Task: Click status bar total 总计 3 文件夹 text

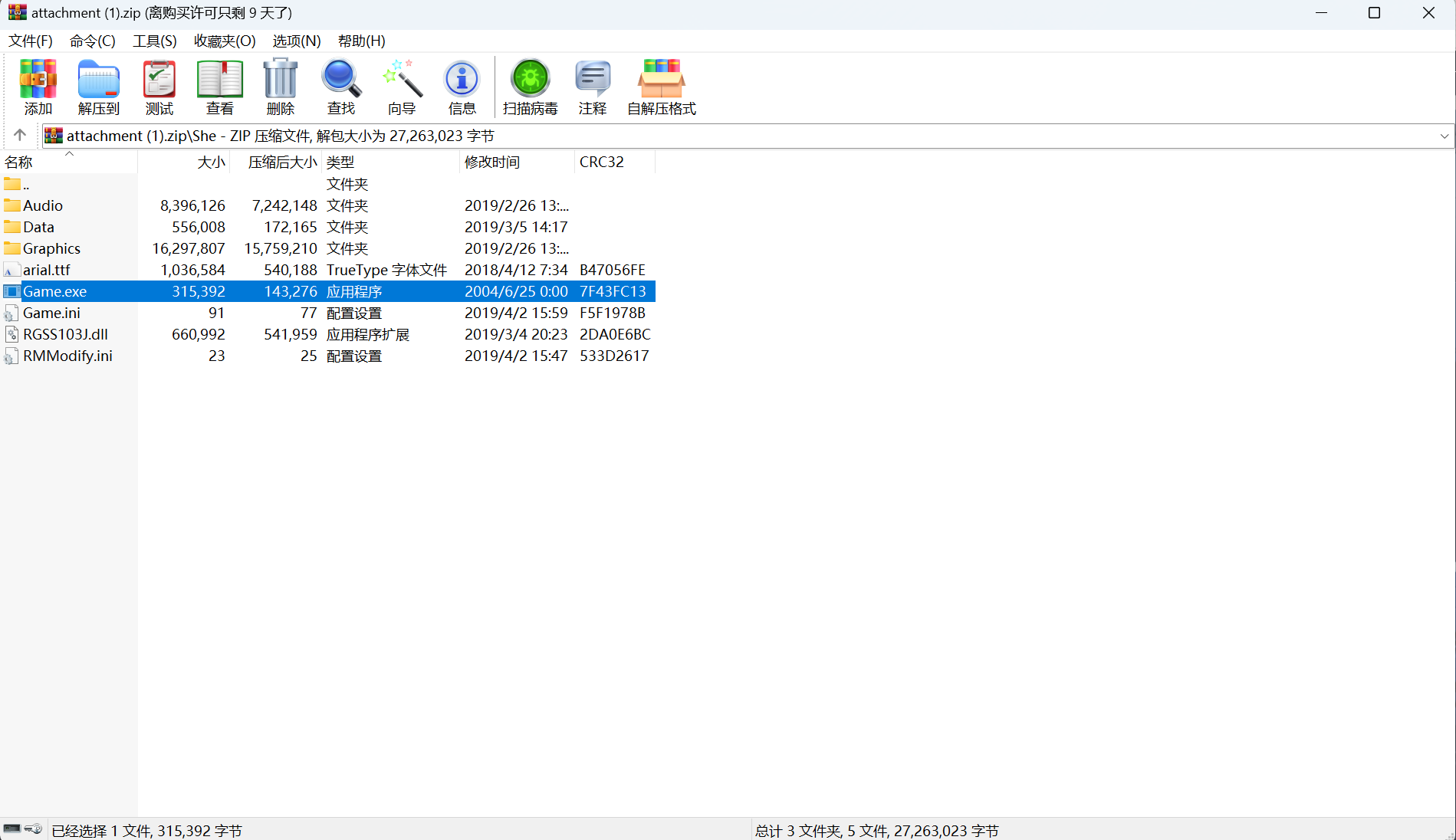Action: point(876,831)
